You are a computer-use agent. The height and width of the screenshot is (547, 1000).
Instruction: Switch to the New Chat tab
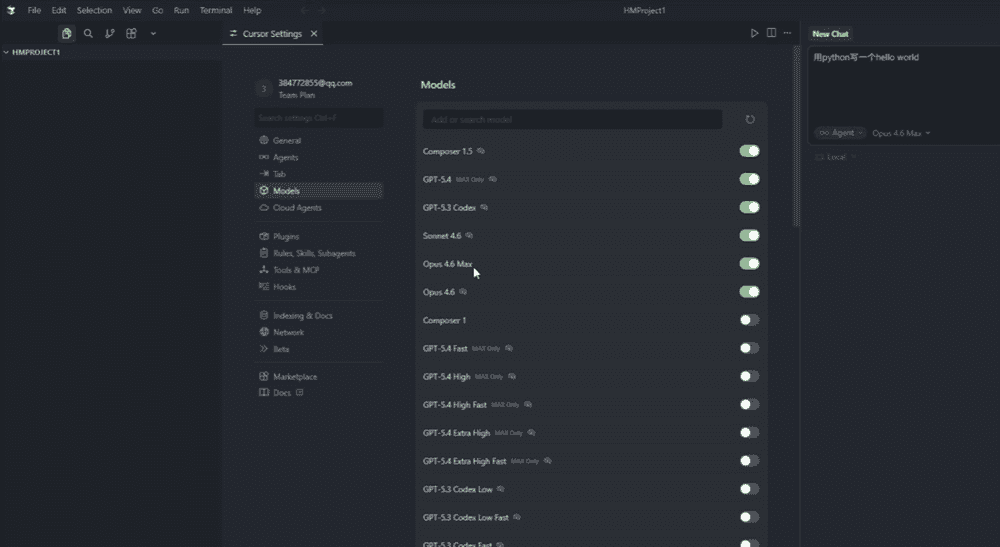click(831, 34)
